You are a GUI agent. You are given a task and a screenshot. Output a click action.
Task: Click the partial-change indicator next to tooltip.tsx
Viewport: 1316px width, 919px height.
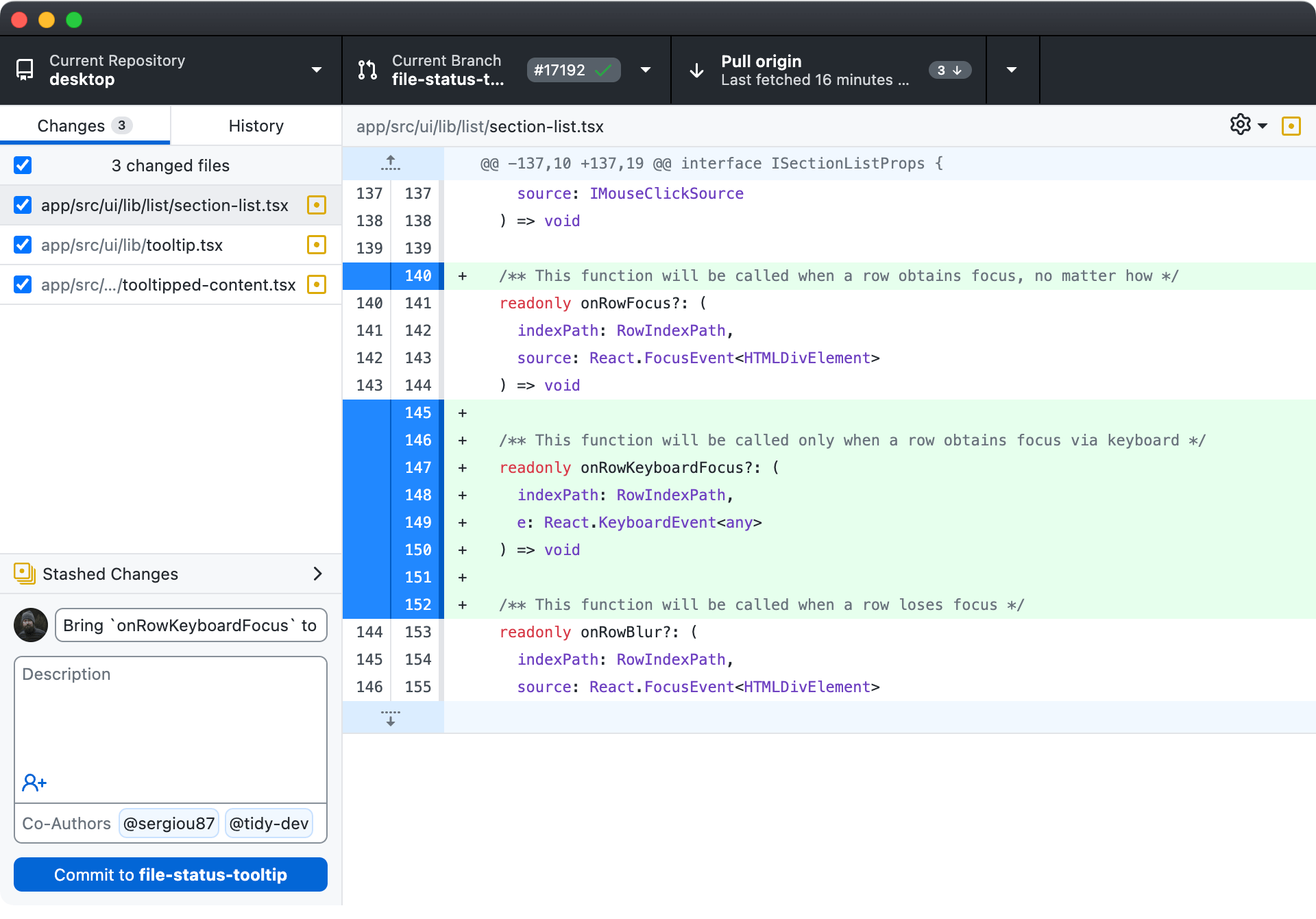[x=316, y=245]
